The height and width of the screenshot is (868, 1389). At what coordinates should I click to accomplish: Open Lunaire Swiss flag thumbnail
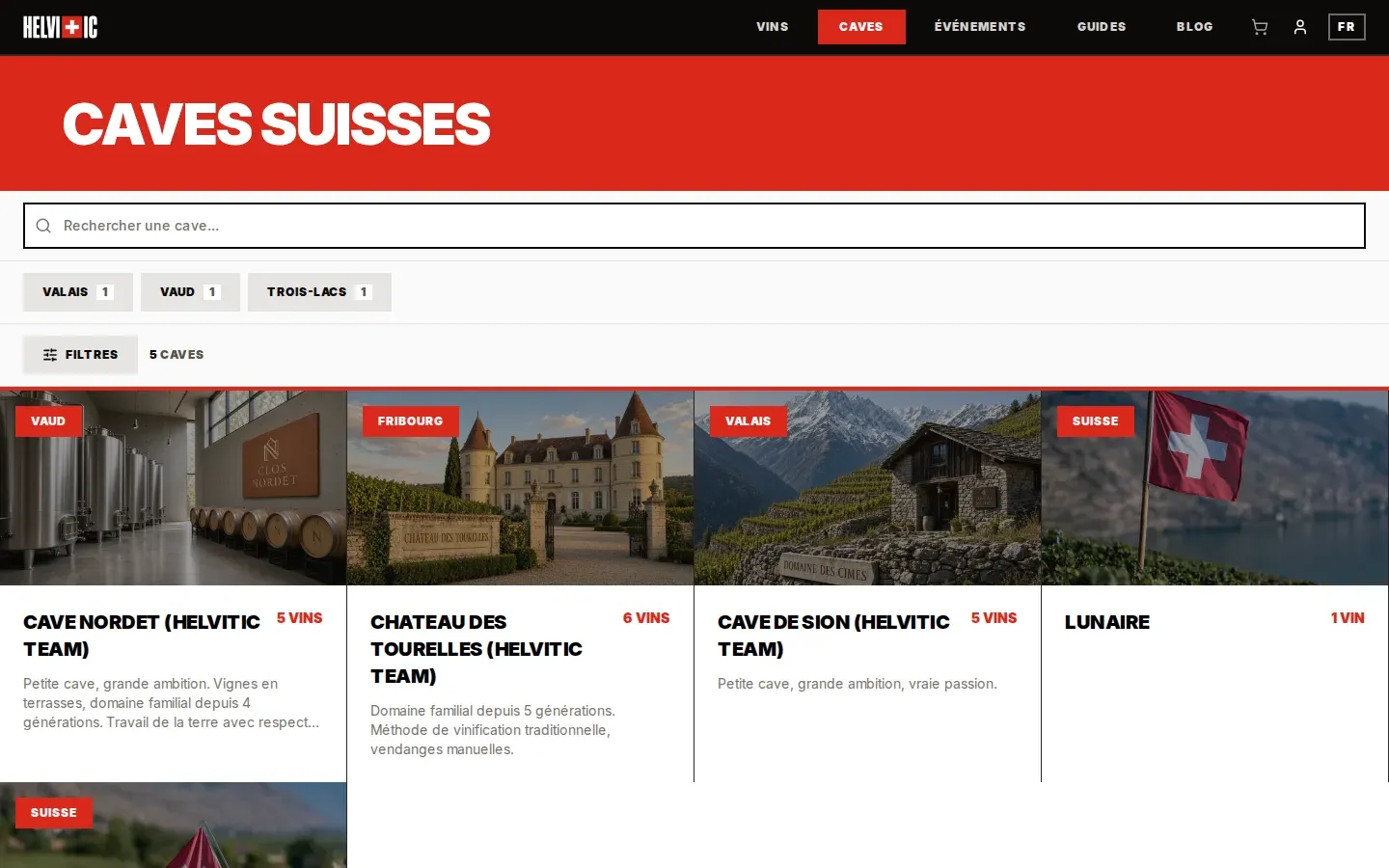pos(1215,488)
